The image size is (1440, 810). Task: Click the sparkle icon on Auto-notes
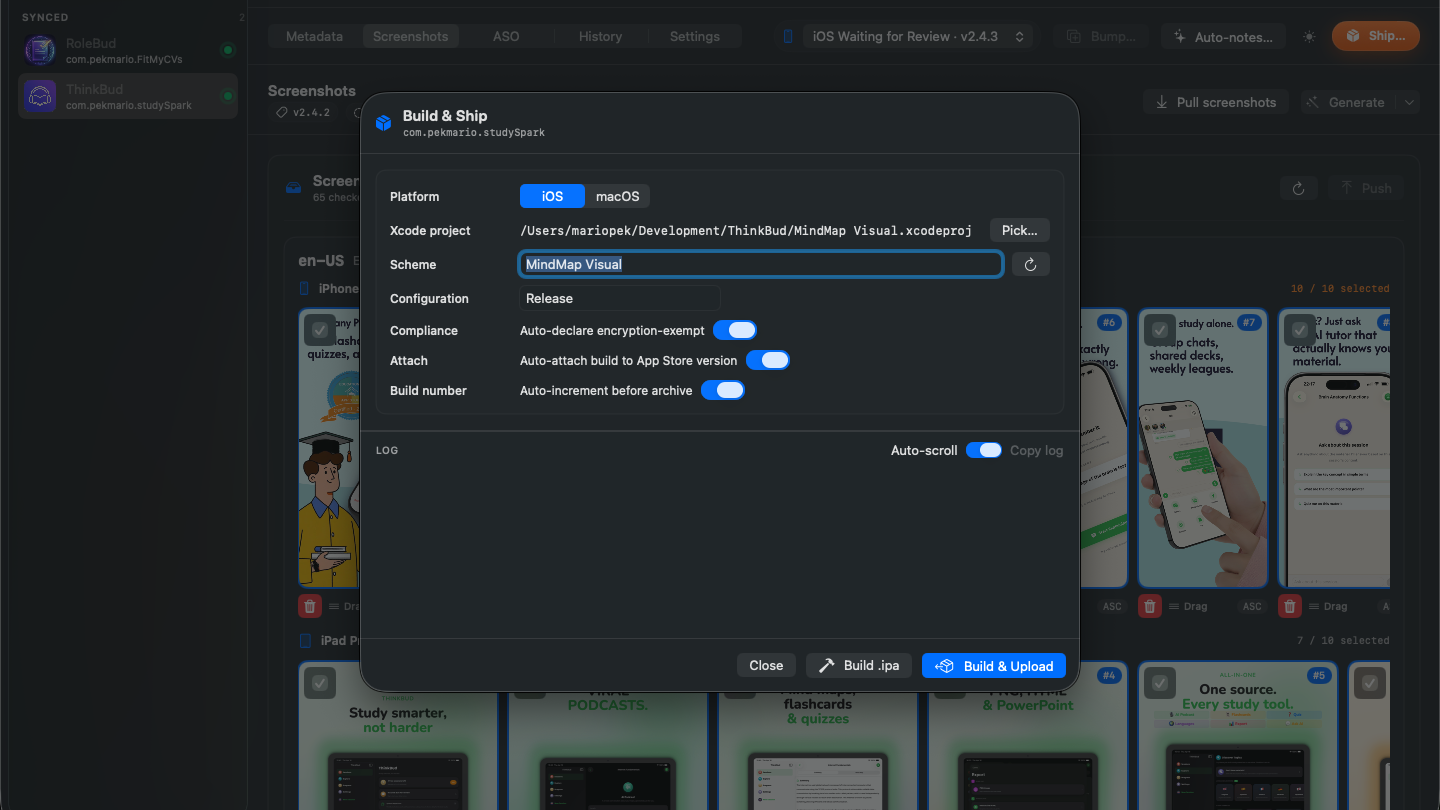(1181, 37)
